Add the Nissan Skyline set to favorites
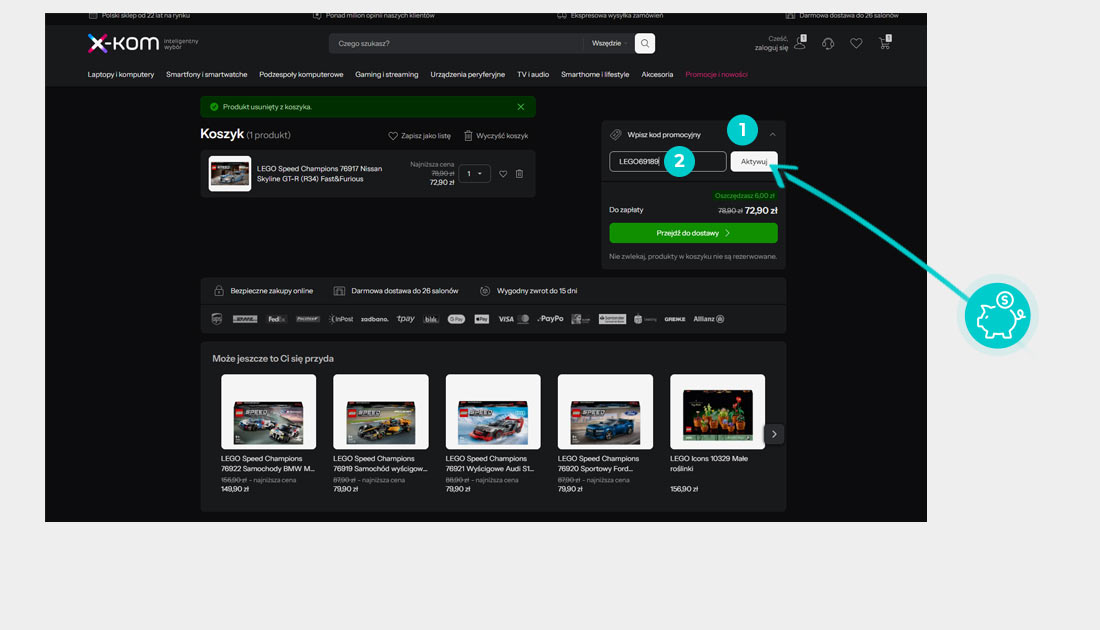1100x630 pixels. tap(503, 174)
